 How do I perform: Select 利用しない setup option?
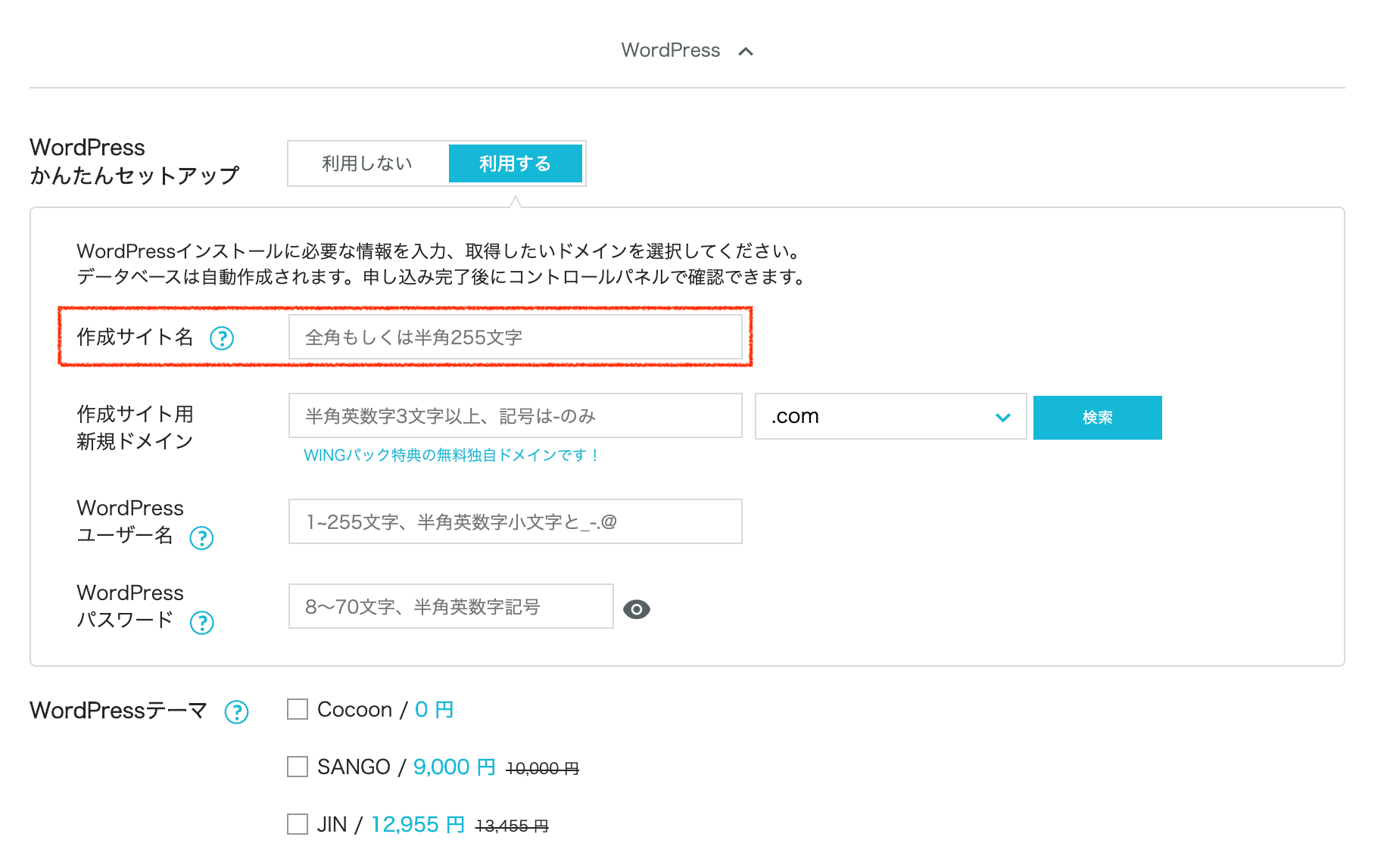(367, 163)
